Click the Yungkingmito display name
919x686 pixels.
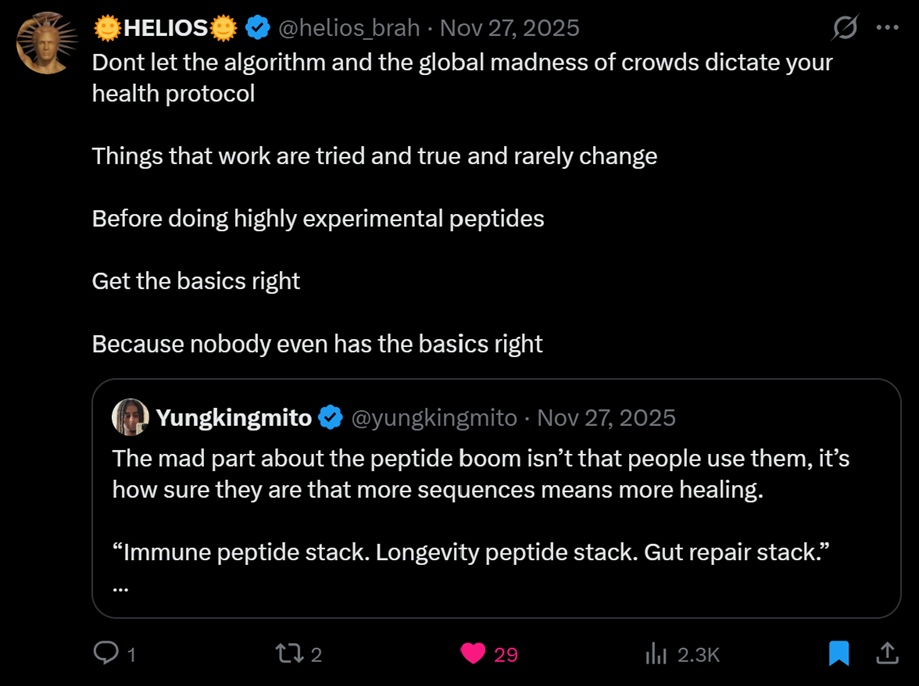click(234, 417)
